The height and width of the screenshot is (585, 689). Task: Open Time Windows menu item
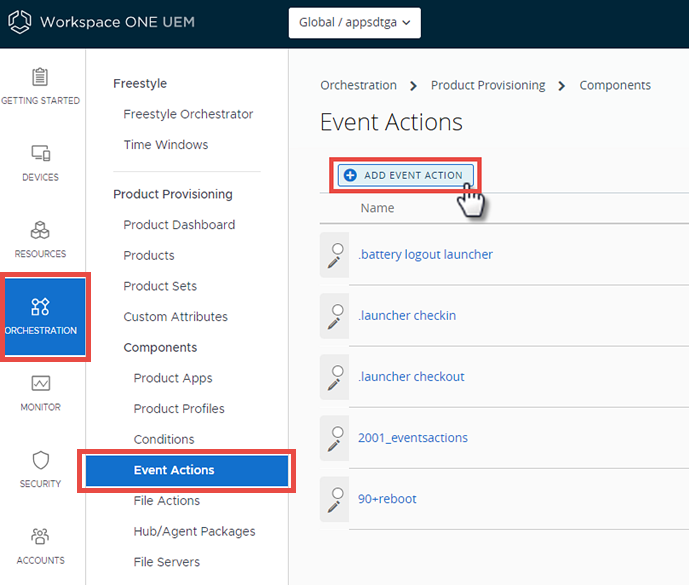[166, 145]
